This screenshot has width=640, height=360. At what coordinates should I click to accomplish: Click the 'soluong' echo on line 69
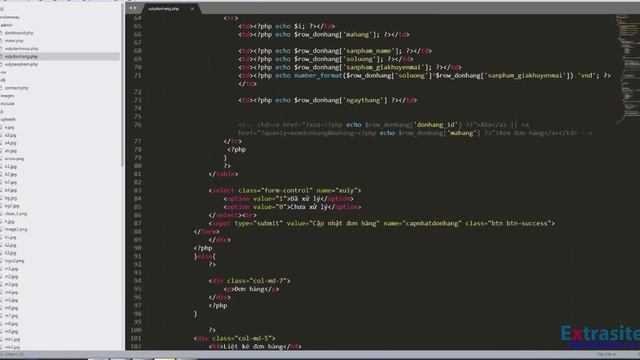click(326, 59)
